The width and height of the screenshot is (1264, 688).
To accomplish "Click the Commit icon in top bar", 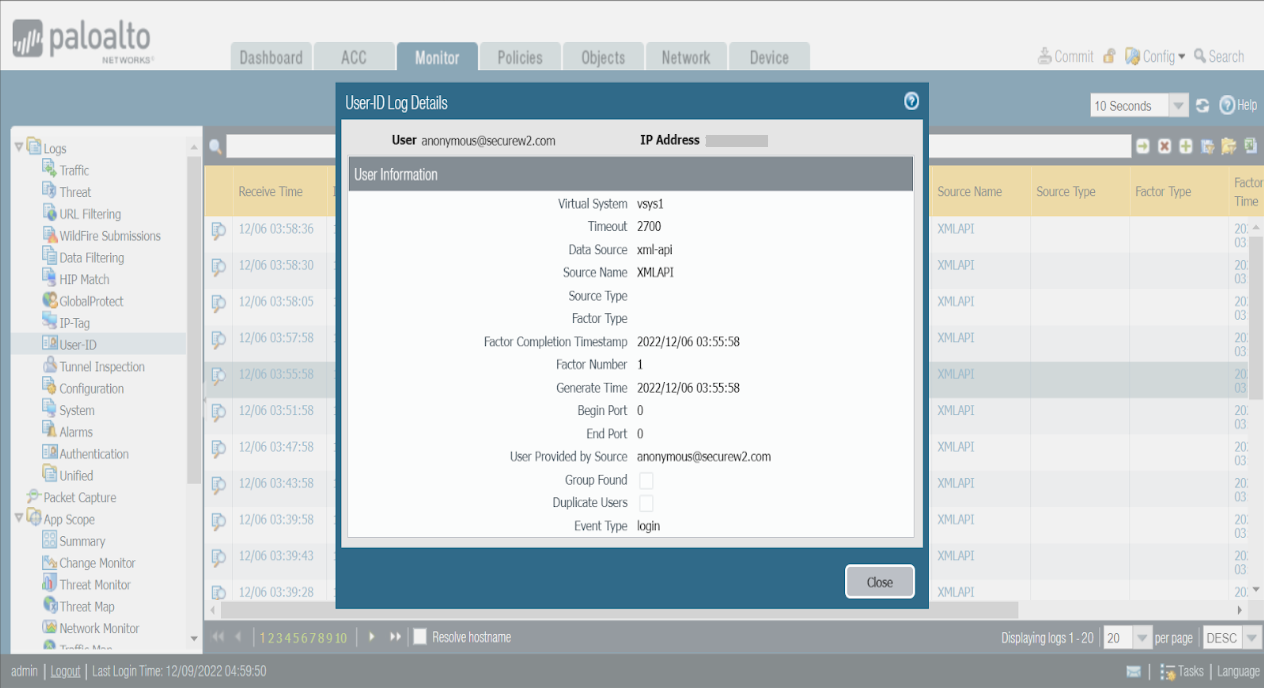I will point(1045,57).
